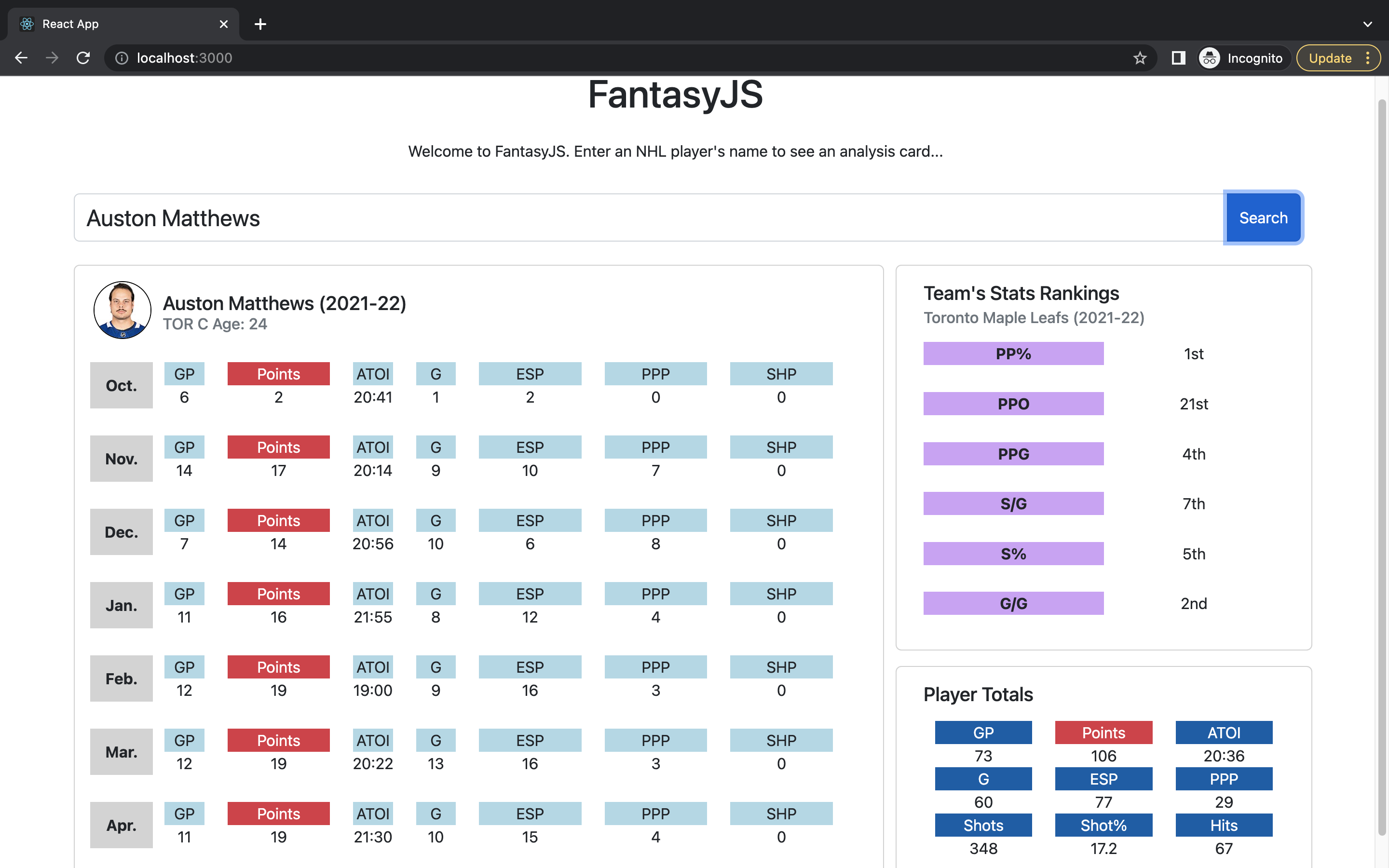Screen dimensions: 1389x868
Task: Bookmark this page with the star icon
Action: 1140,58
